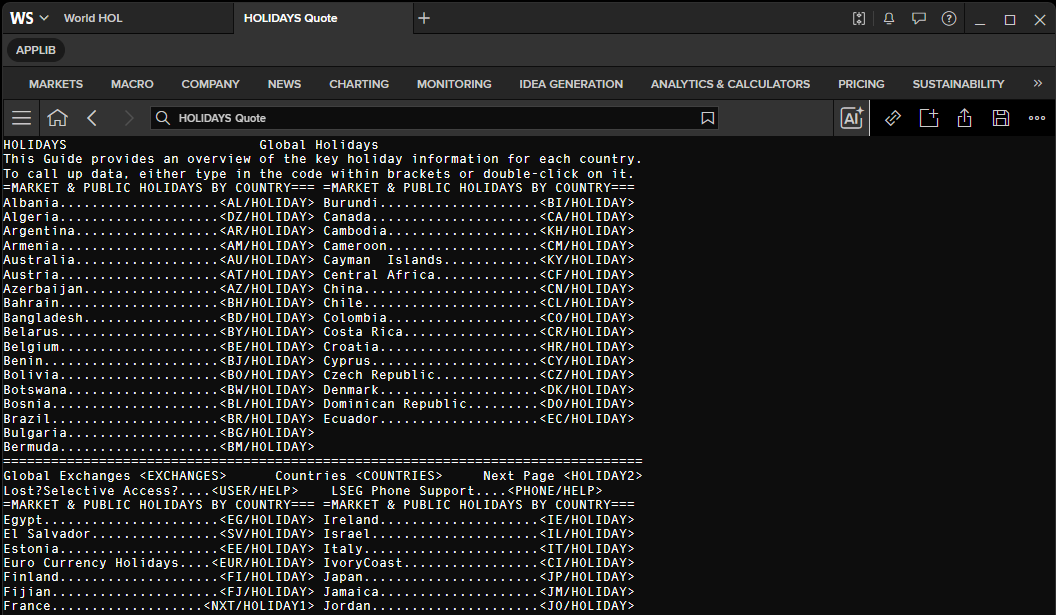This screenshot has height=615, width=1056.
Task: Open Next Page <HOLIDAY2> link
Action: pyautogui.click(x=562, y=476)
